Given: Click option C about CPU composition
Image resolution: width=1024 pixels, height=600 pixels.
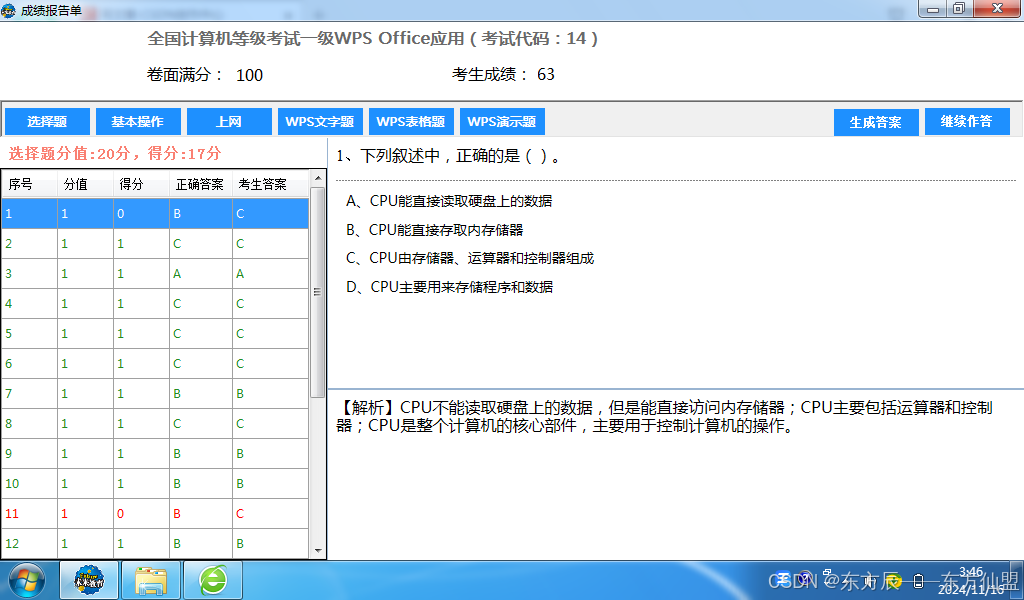Looking at the screenshot, I should (470, 258).
